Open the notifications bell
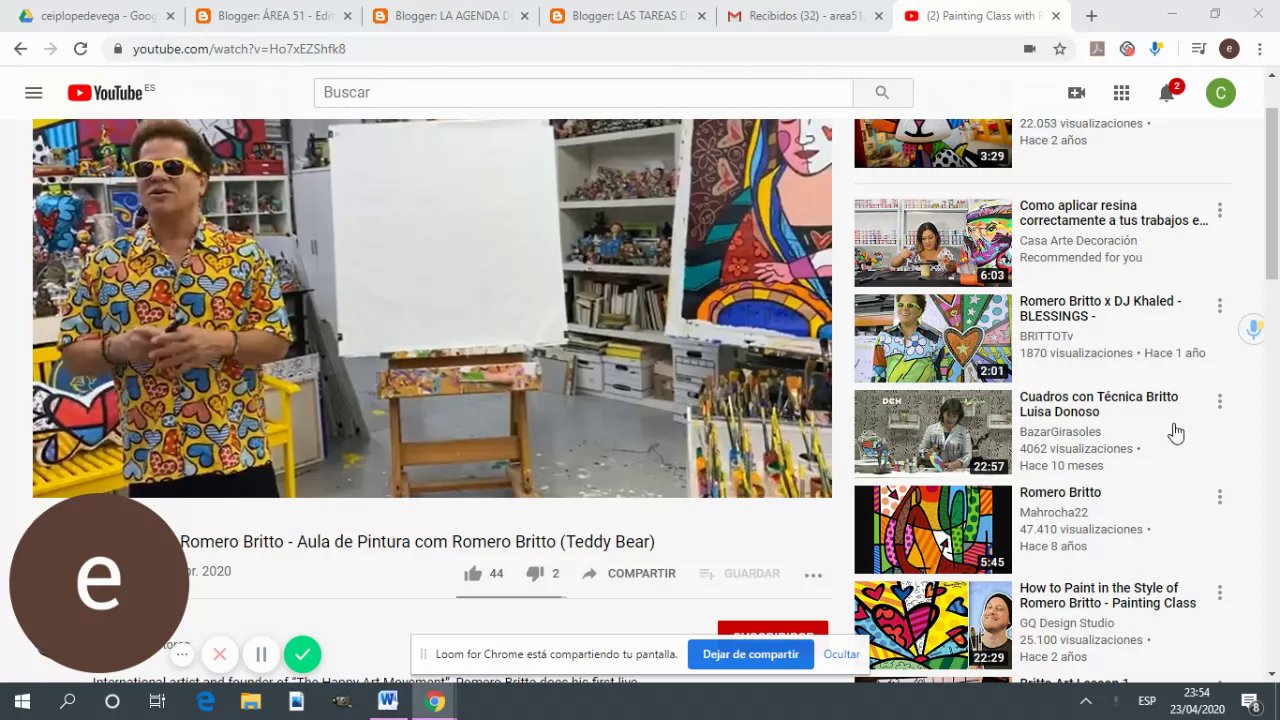Image resolution: width=1280 pixels, height=720 pixels. tap(1166, 93)
